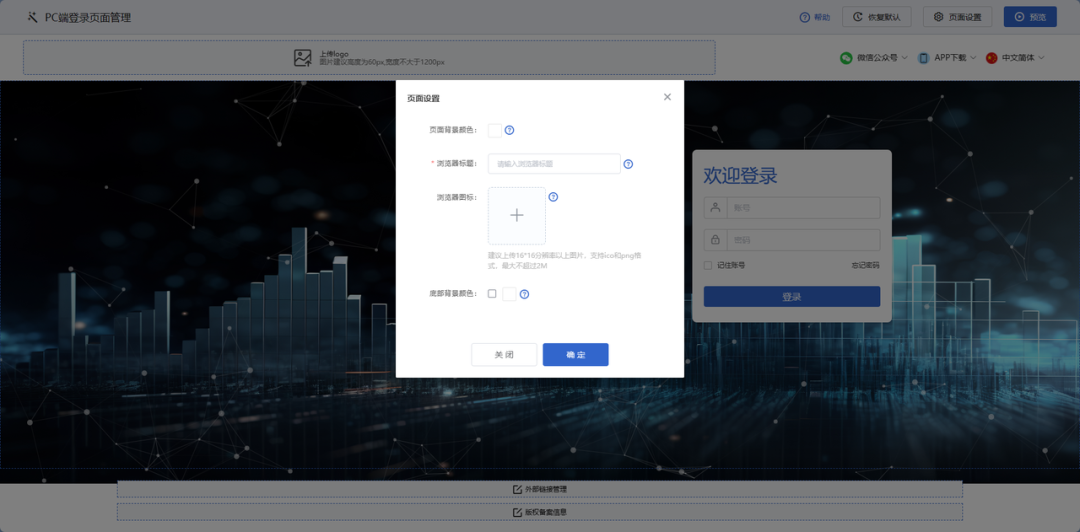The width and height of the screenshot is (1080, 532).
Task: Click the plus icon to upload browser icon
Action: 517,216
